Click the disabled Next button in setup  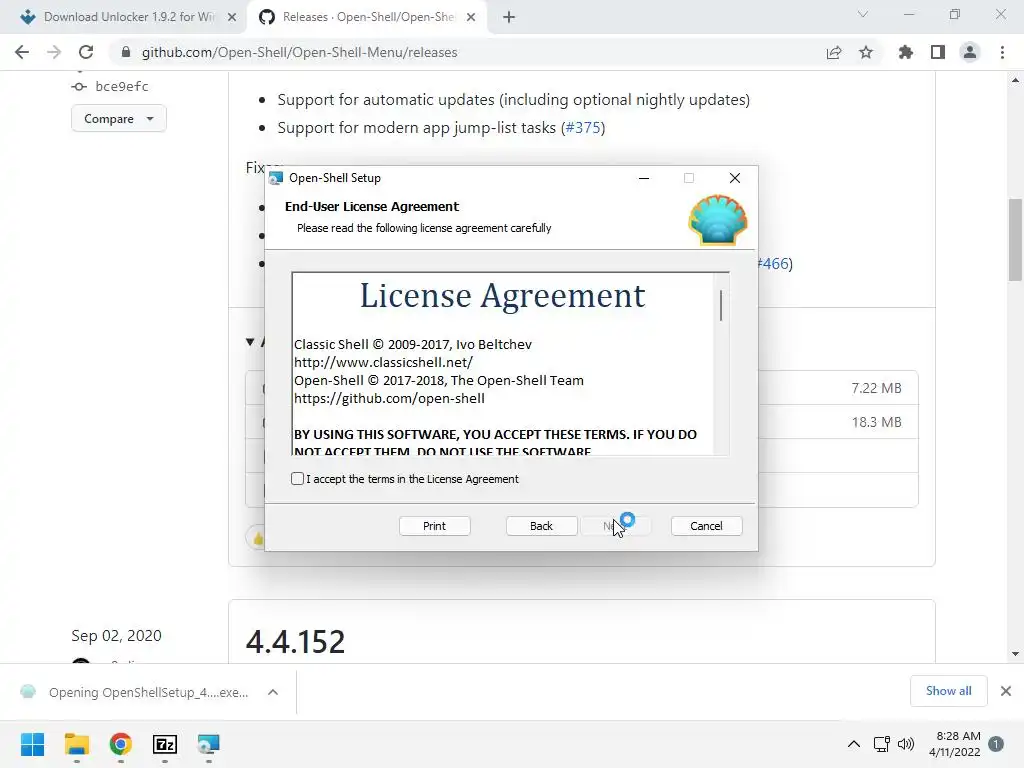pyautogui.click(x=616, y=526)
